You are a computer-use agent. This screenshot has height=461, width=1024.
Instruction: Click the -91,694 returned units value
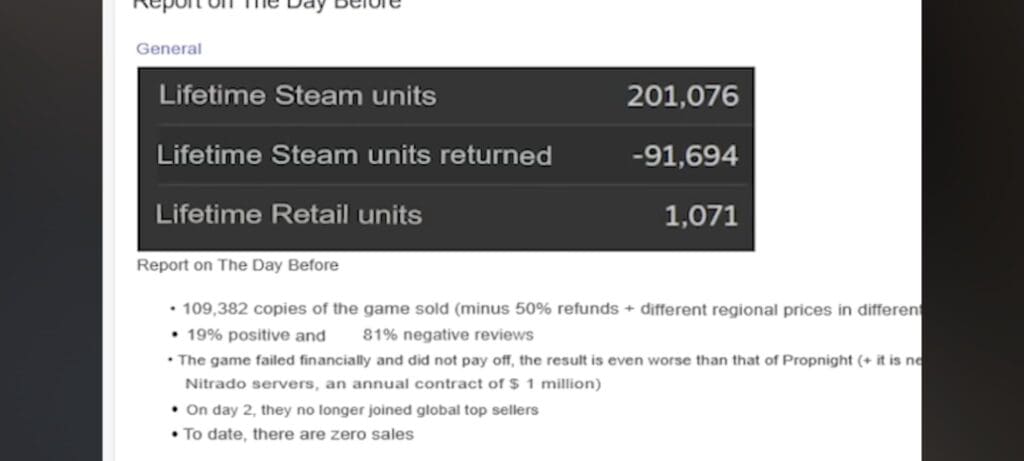[685, 156]
